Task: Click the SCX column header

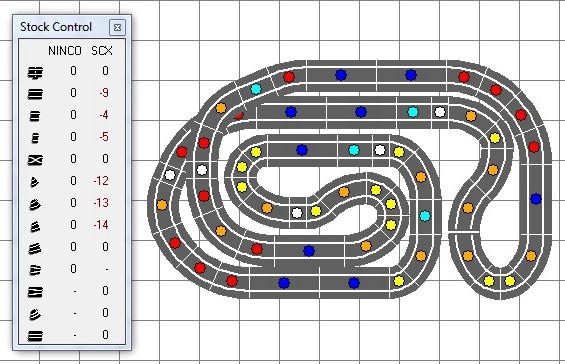Action: [102, 51]
